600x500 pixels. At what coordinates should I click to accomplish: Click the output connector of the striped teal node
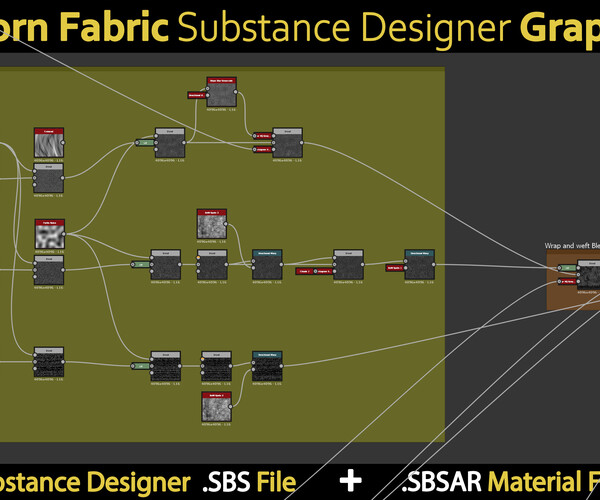281,366
